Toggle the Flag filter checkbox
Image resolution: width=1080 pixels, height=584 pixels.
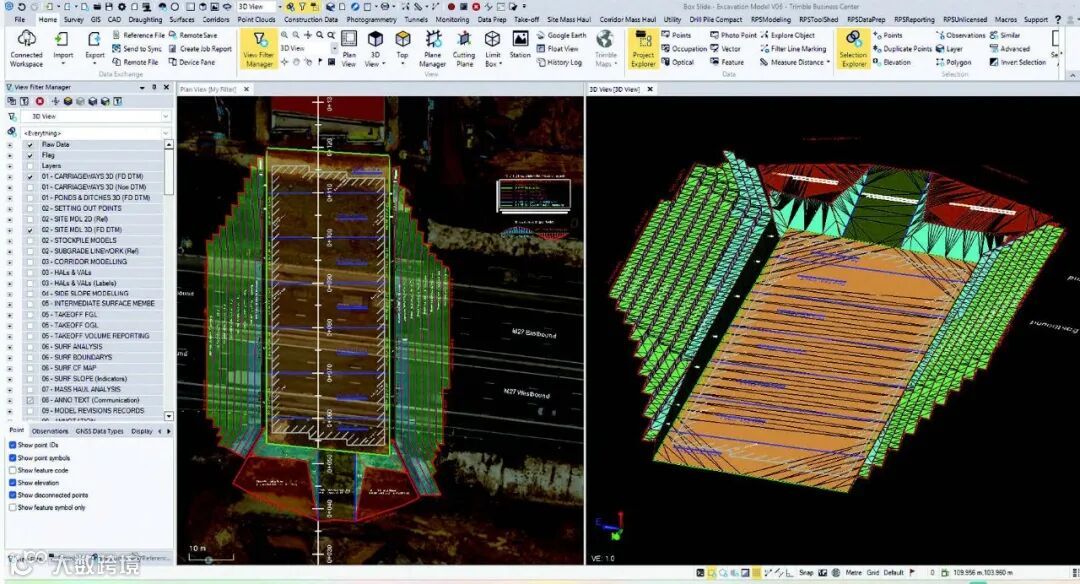30,156
